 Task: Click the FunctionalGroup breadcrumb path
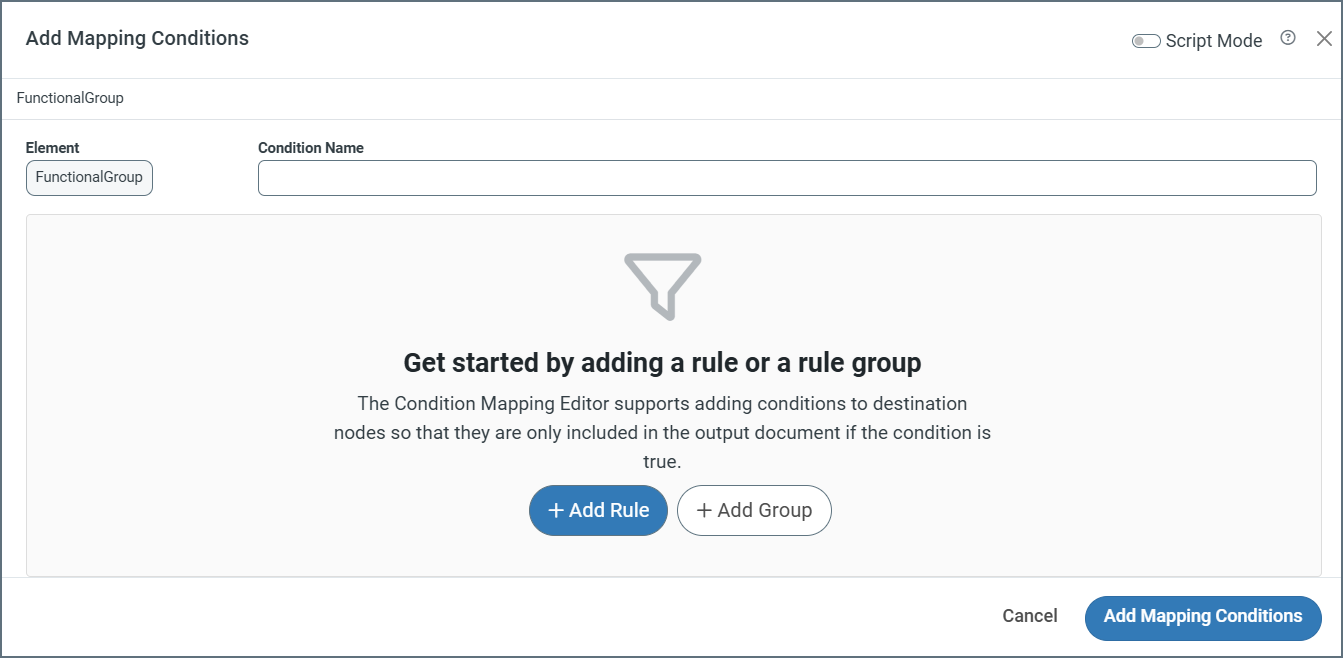pos(70,98)
